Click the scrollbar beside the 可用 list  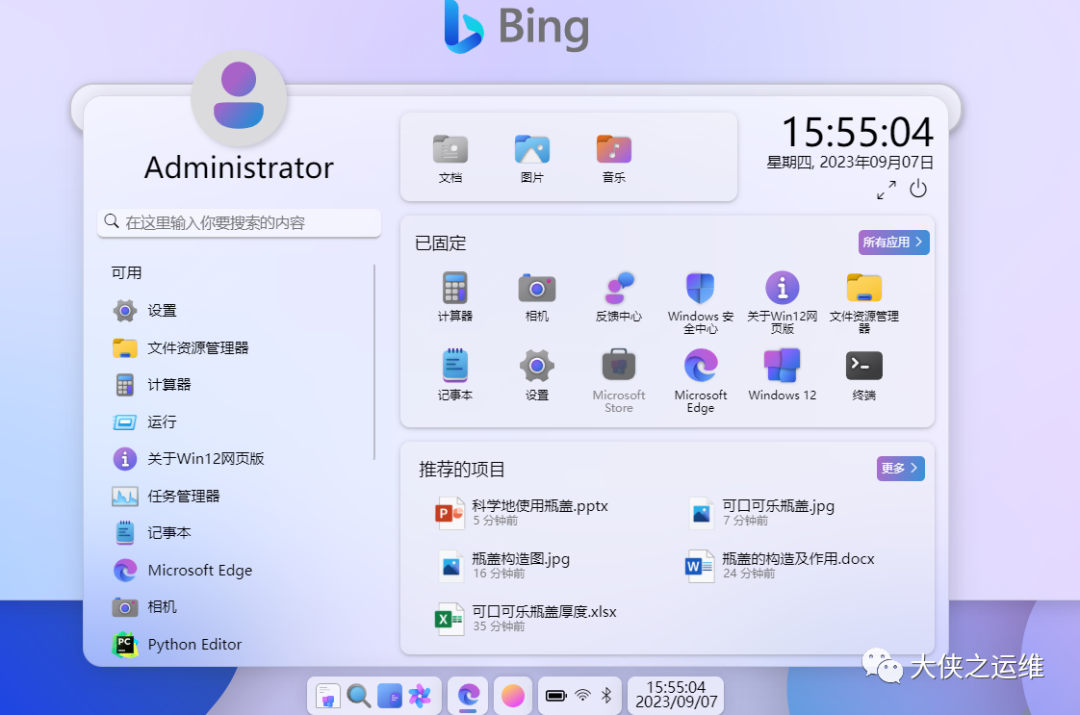point(375,362)
